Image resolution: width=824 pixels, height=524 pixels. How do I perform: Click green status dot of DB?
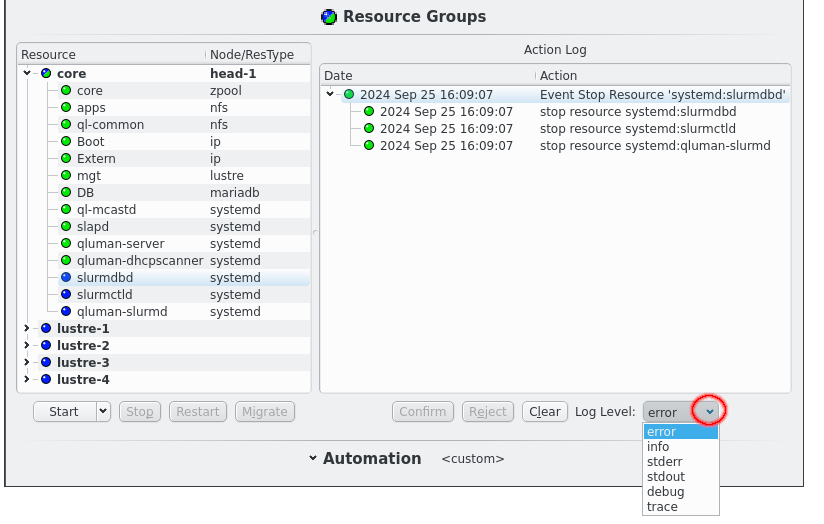tap(66, 192)
